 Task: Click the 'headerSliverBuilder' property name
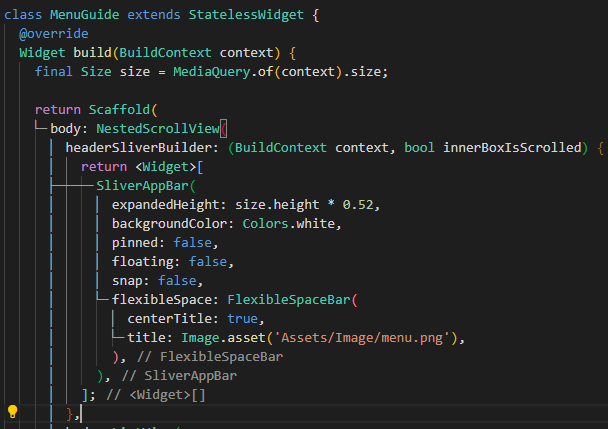click(139, 148)
